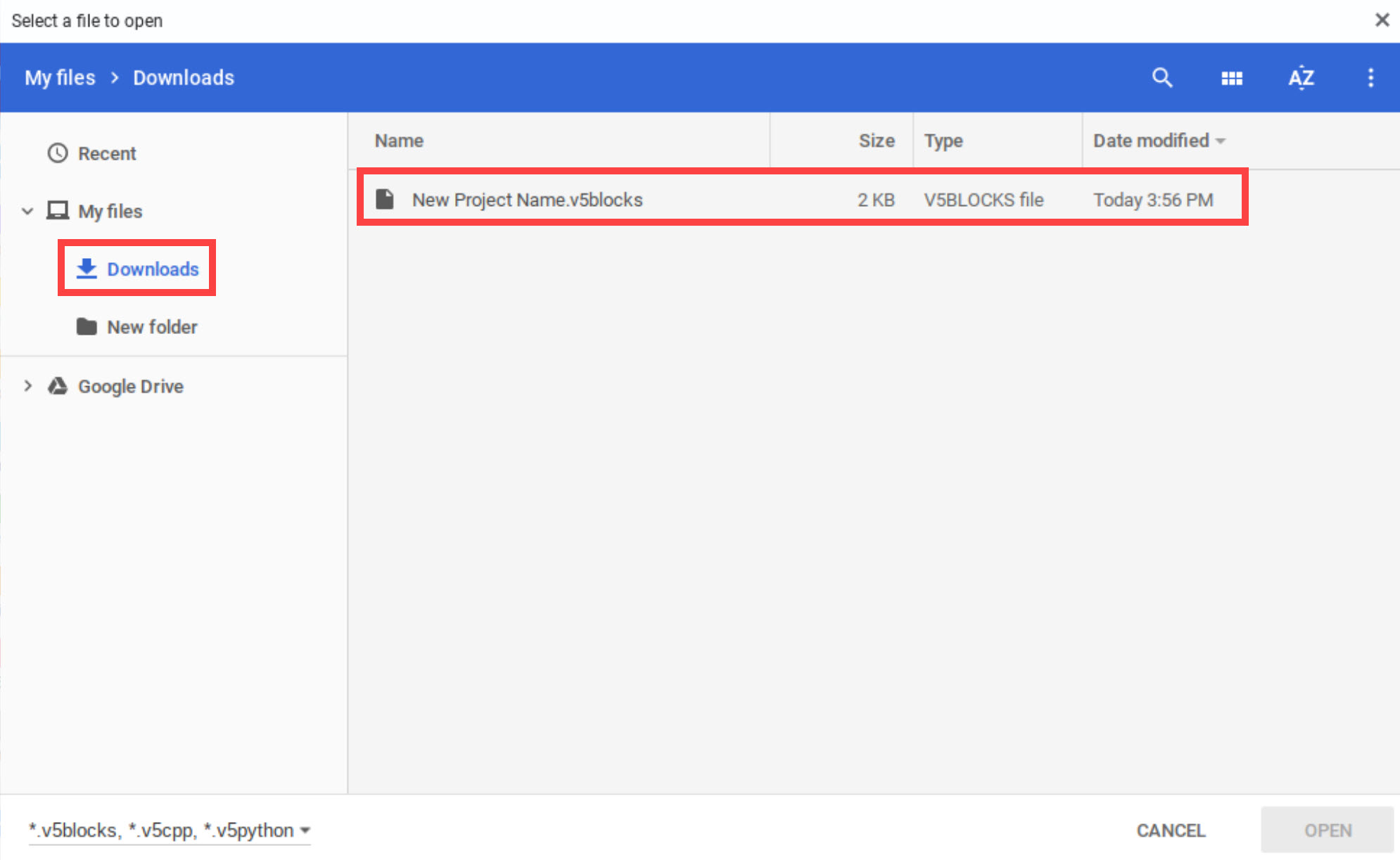Switch to thumbnail grid view
The image size is (1400, 860).
click(1232, 77)
